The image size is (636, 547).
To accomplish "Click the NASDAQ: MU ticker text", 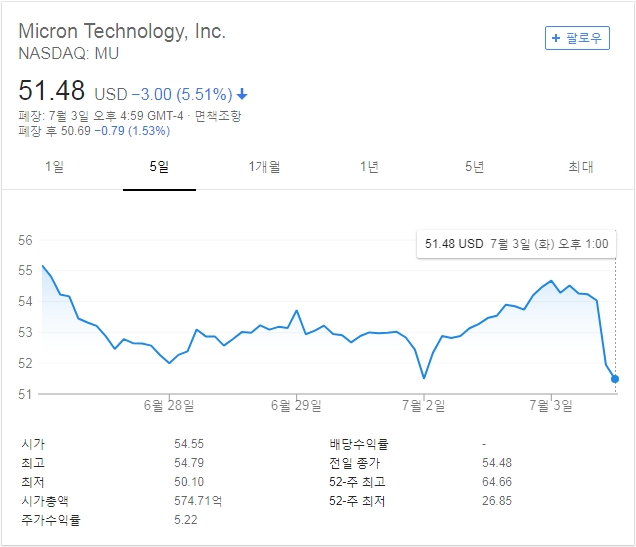I will coord(69,54).
